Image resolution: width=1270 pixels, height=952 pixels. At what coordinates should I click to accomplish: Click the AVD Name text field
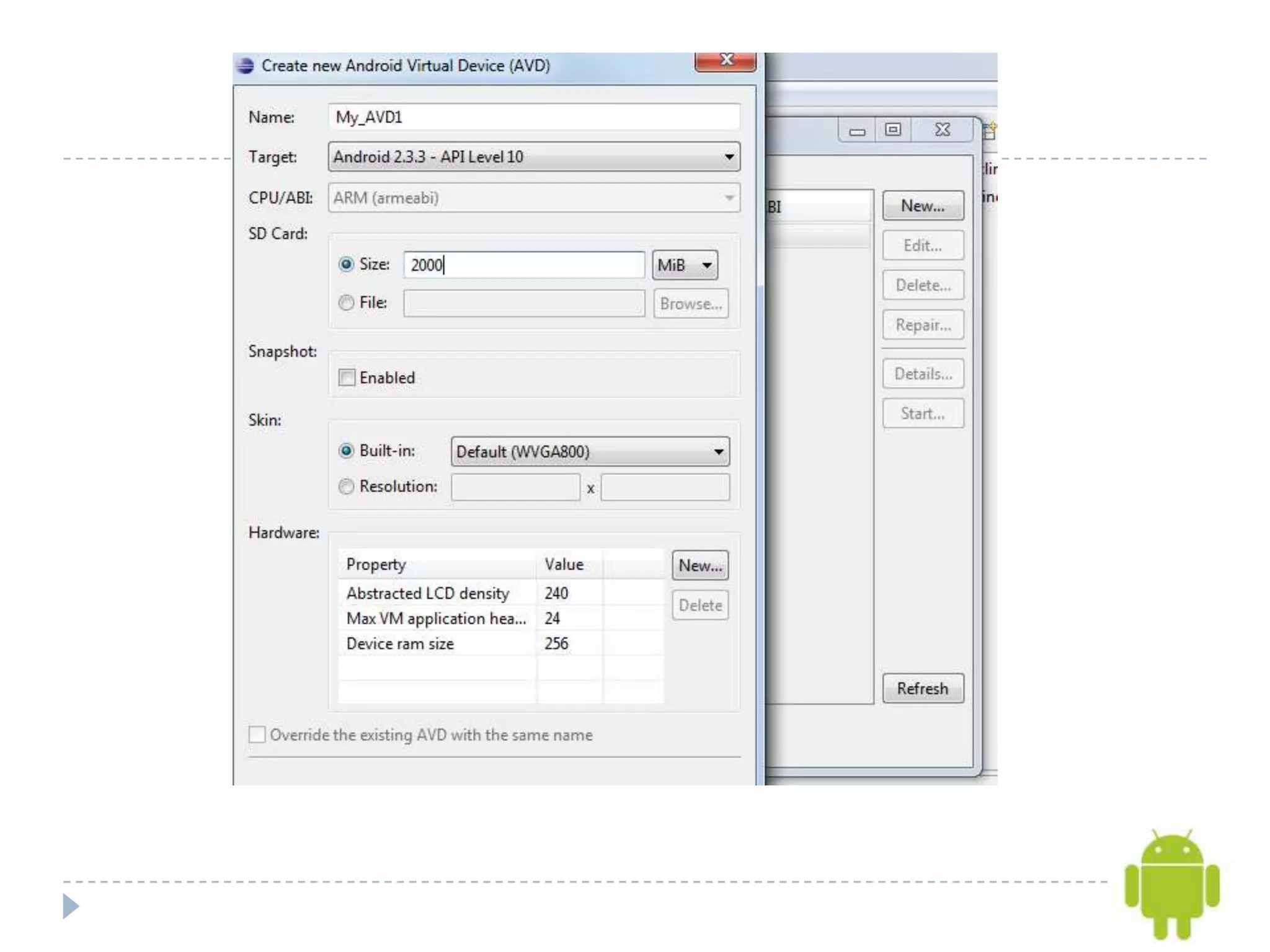coord(533,117)
